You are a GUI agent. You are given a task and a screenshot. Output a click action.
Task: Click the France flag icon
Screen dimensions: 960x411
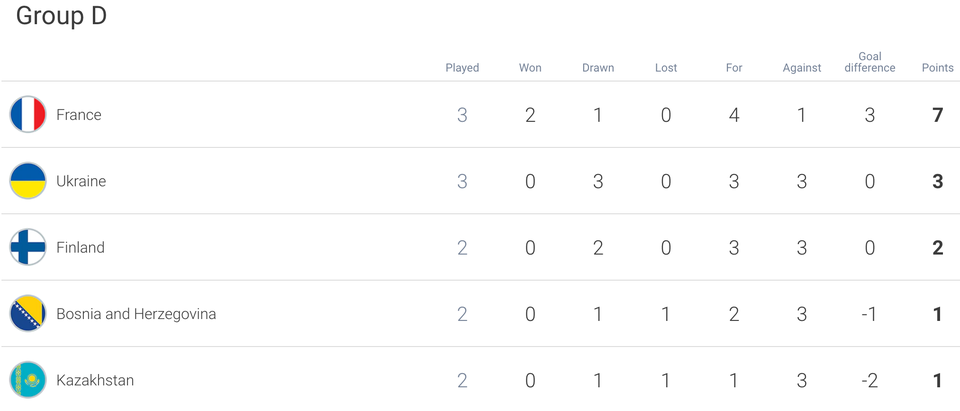(x=28, y=115)
